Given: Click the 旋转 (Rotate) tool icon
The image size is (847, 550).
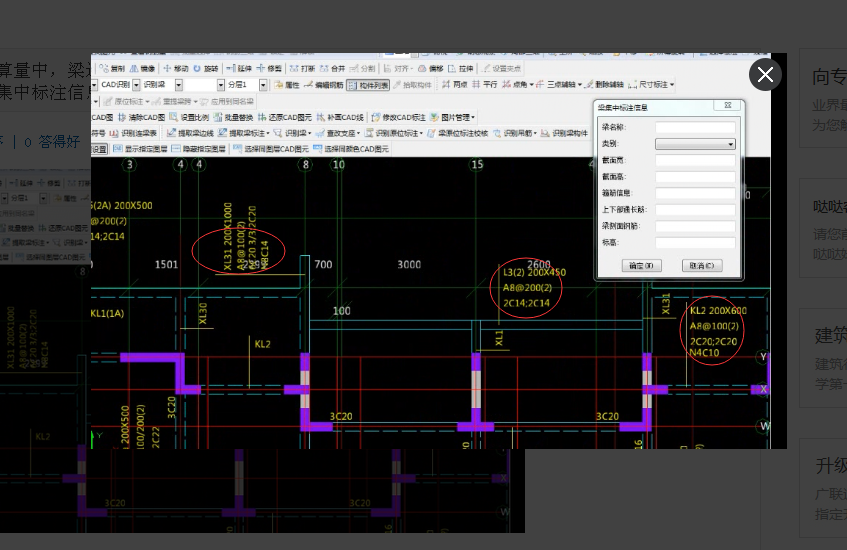Looking at the screenshot, I should click(x=206, y=68).
